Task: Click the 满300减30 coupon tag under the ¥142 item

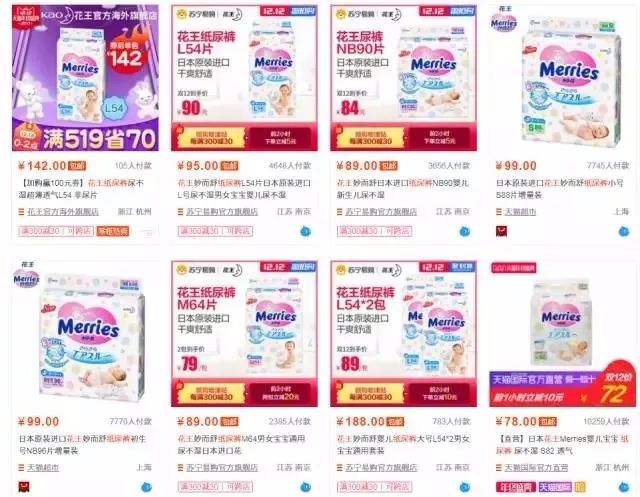Action: pyautogui.click(x=56, y=231)
